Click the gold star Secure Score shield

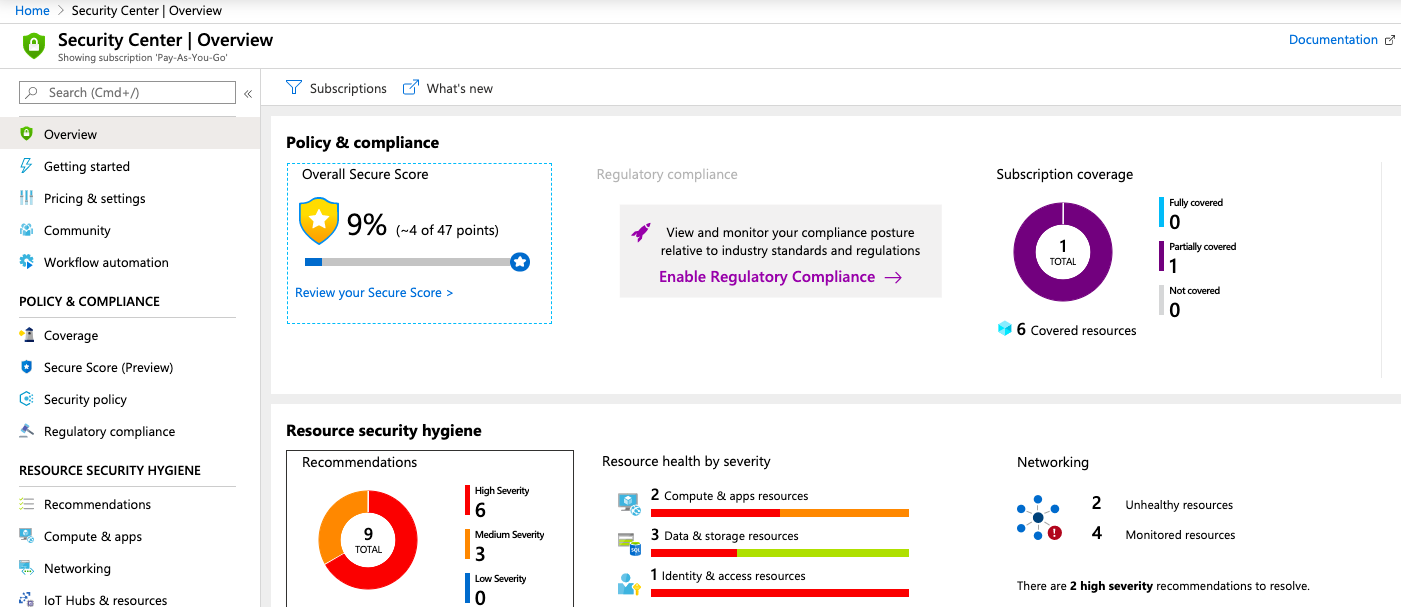[x=319, y=222]
